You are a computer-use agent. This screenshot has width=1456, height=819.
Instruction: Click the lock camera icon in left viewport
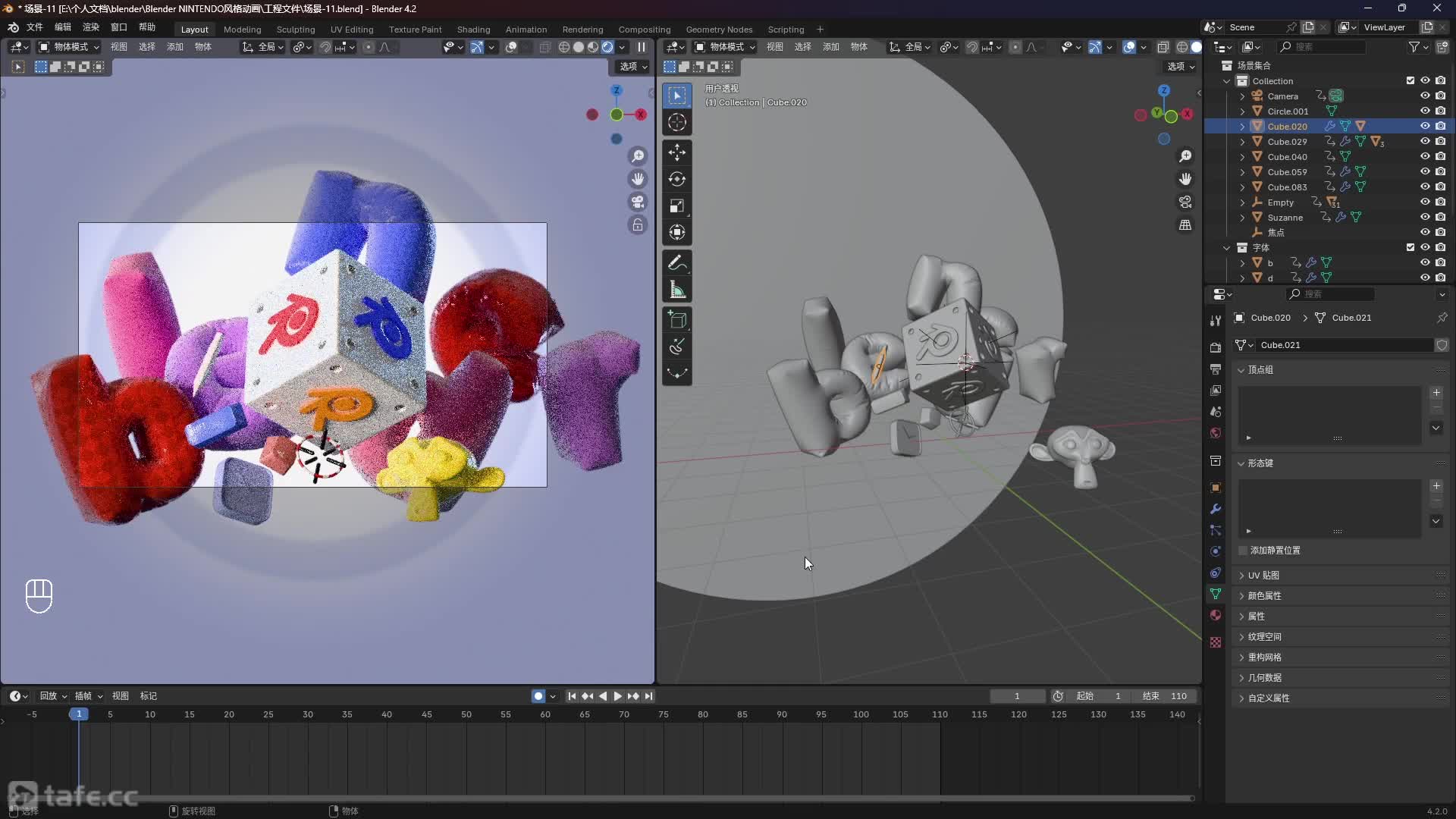(x=638, y=224)
